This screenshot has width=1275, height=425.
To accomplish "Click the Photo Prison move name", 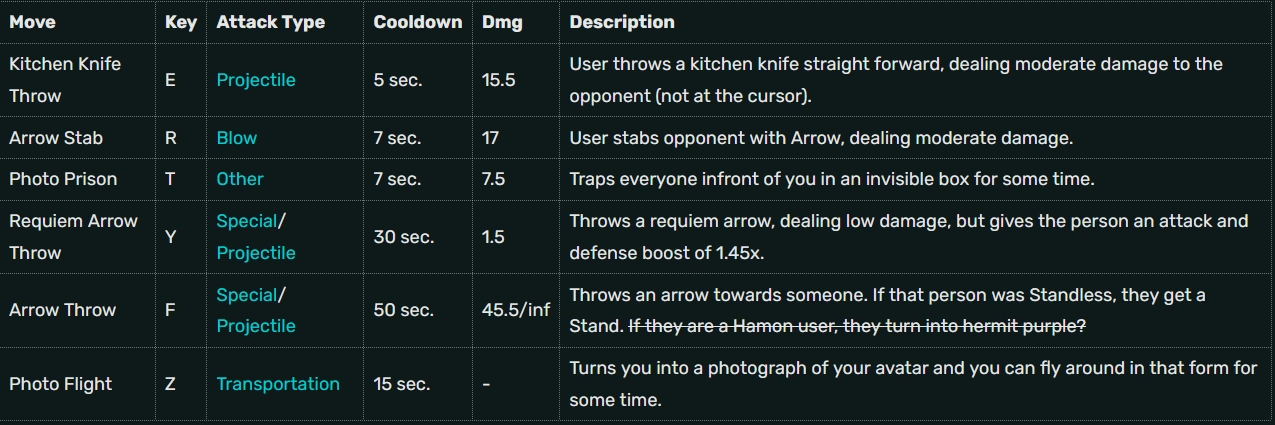I will pyautogui.click(x=63, y=179).
